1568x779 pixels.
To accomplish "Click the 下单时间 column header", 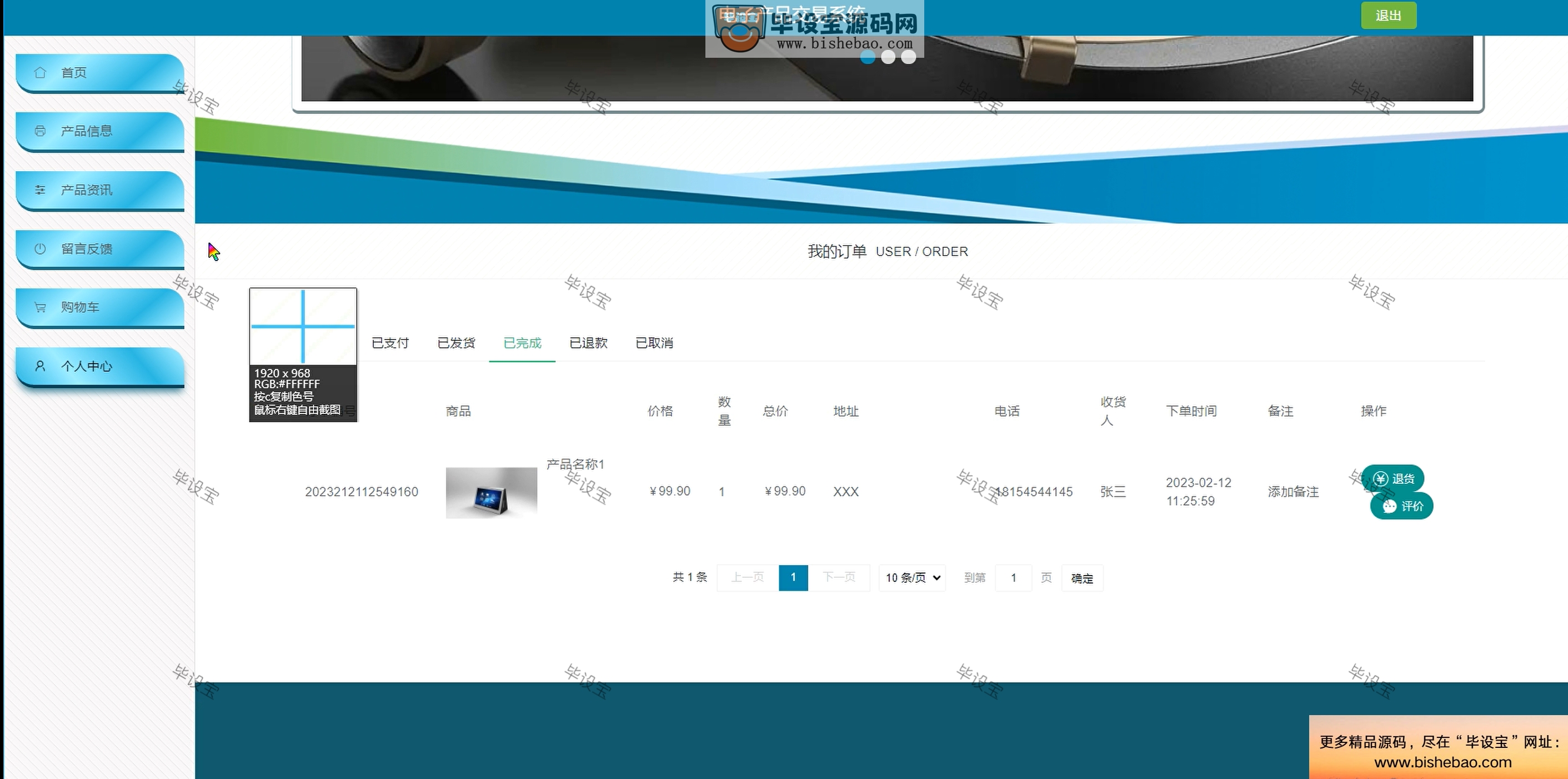I will [x=1191, y=411].
